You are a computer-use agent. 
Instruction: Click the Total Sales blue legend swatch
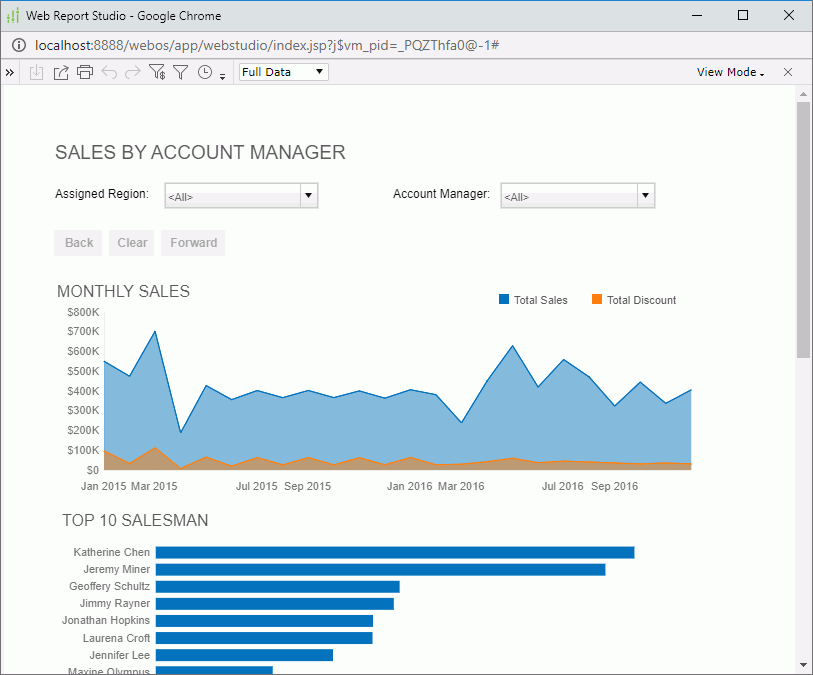click(x=504, y=300)
